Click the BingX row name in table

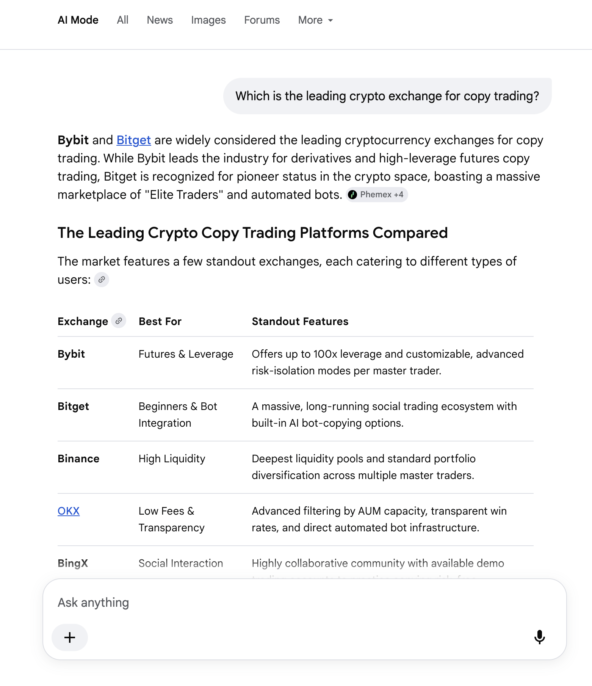(x=73, y=563)
